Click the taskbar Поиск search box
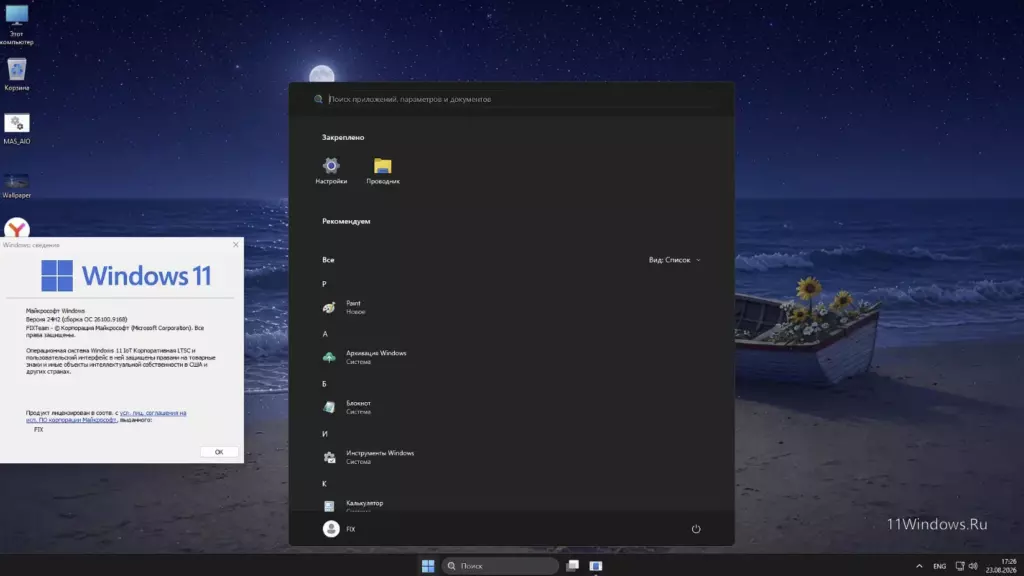Viewport: 1024px width, 576px height. 500,566
